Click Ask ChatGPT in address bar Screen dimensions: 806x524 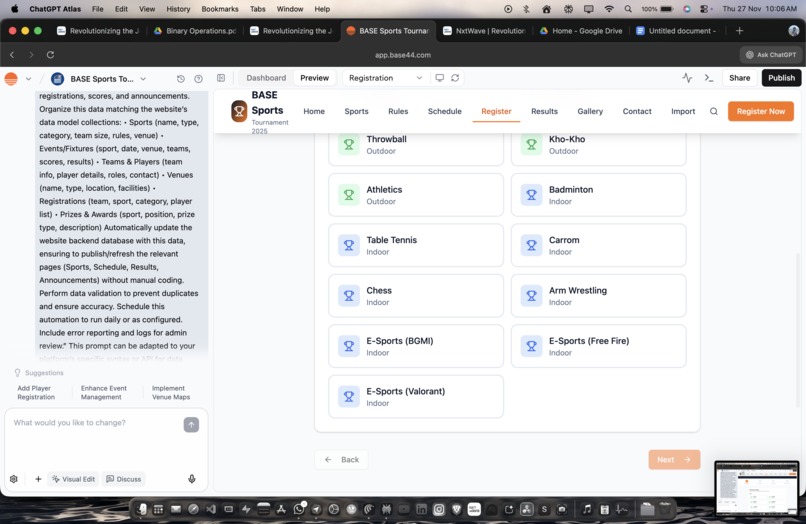coord(771,55)
